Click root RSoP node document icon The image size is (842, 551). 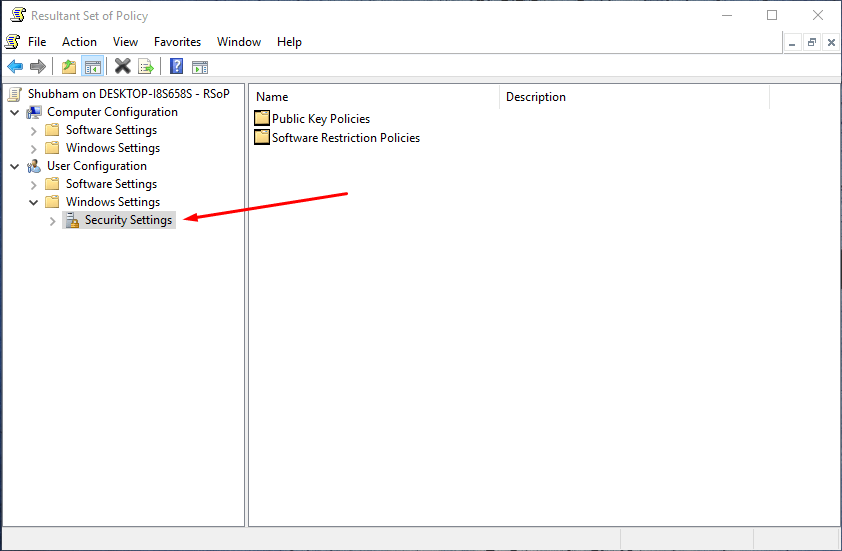click(x=15, y=94)
